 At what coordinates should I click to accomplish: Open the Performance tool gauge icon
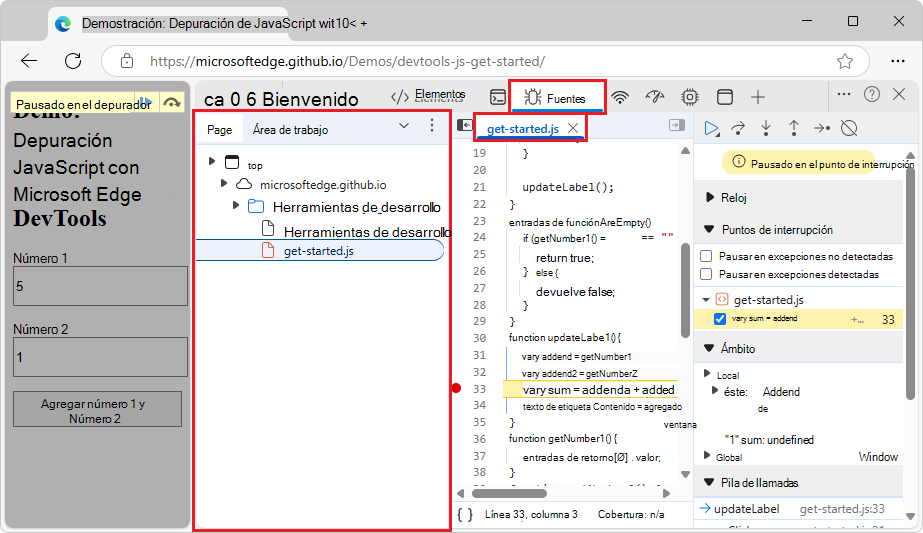pos(655,97)
